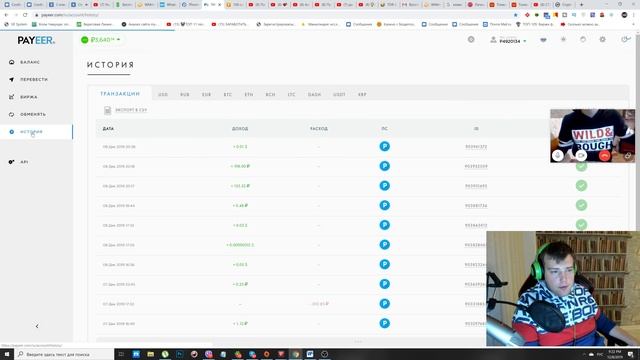Click the +0.00000002 income amount
The image size is (640, 360).
pyautogui.click(x=240, y=245)
